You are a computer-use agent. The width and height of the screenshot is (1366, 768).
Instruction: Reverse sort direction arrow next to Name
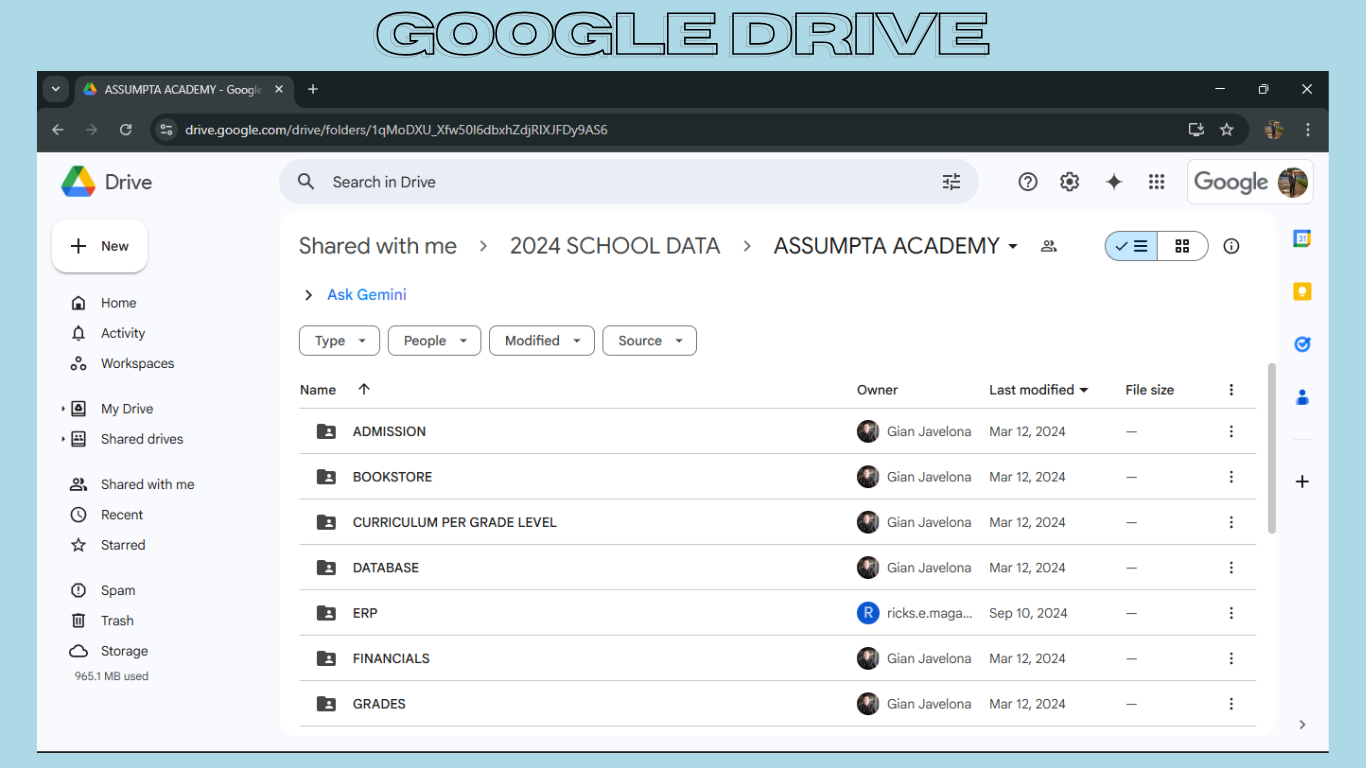coord(364,390)
